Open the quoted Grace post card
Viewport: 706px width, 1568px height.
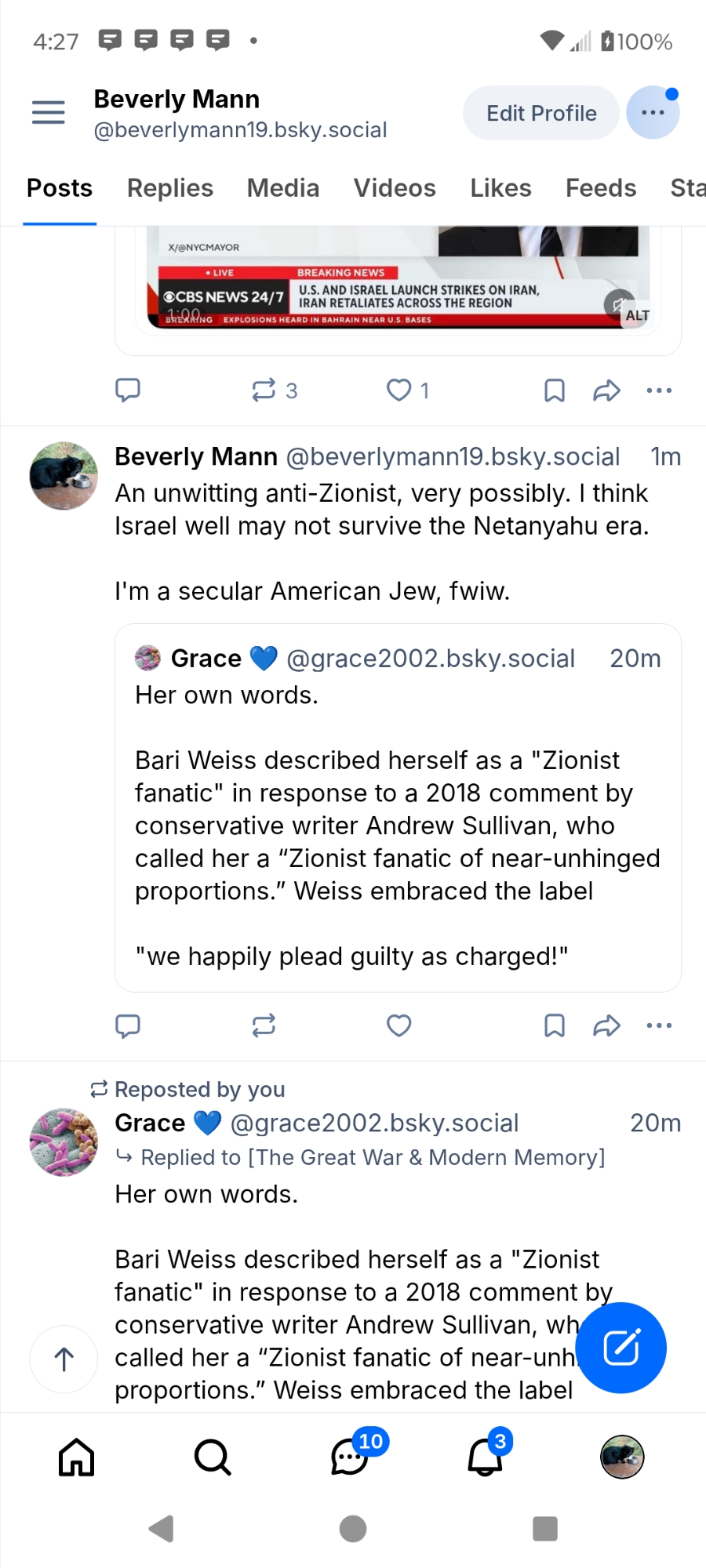coord(398,808)
